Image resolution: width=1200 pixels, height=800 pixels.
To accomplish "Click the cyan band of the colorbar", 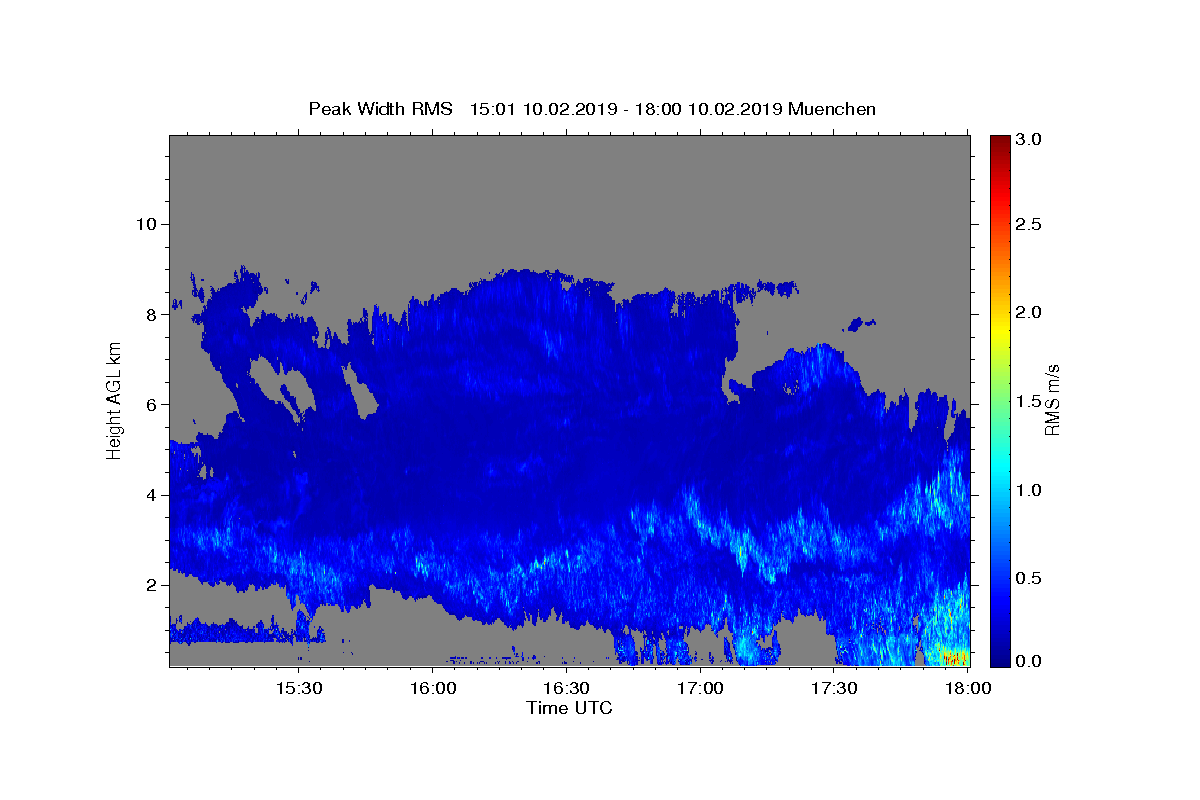I will [999, 468].
